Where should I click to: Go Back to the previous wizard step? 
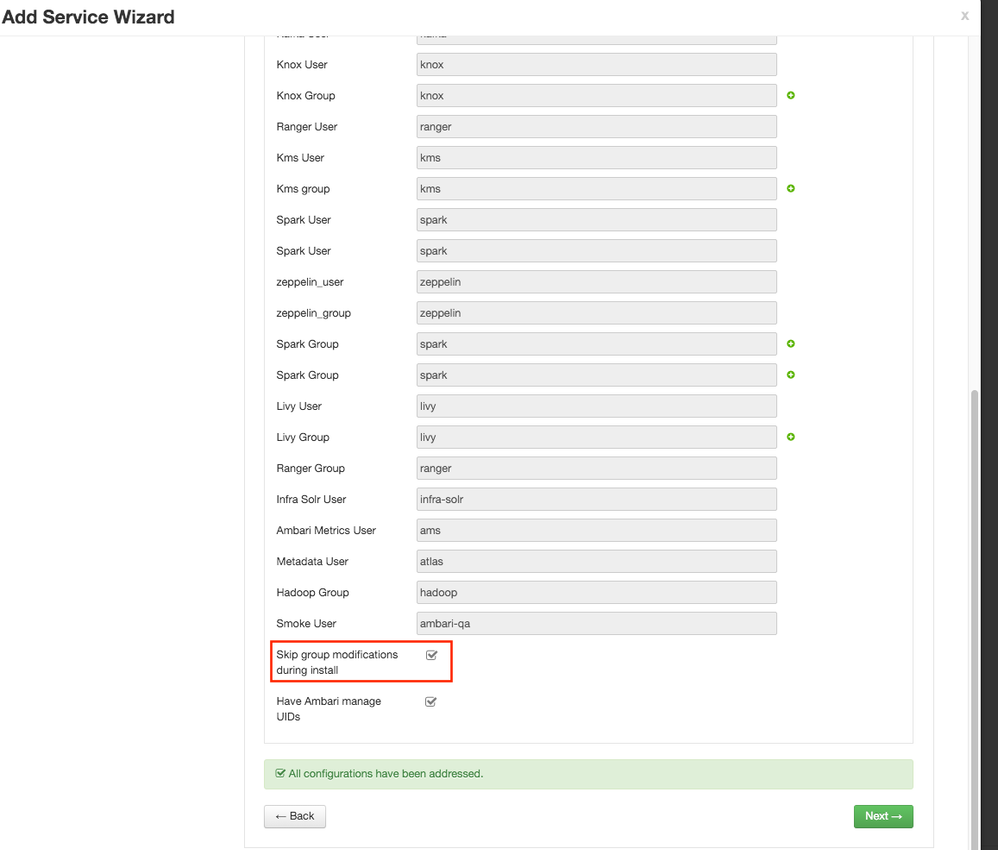click(295, 816)
